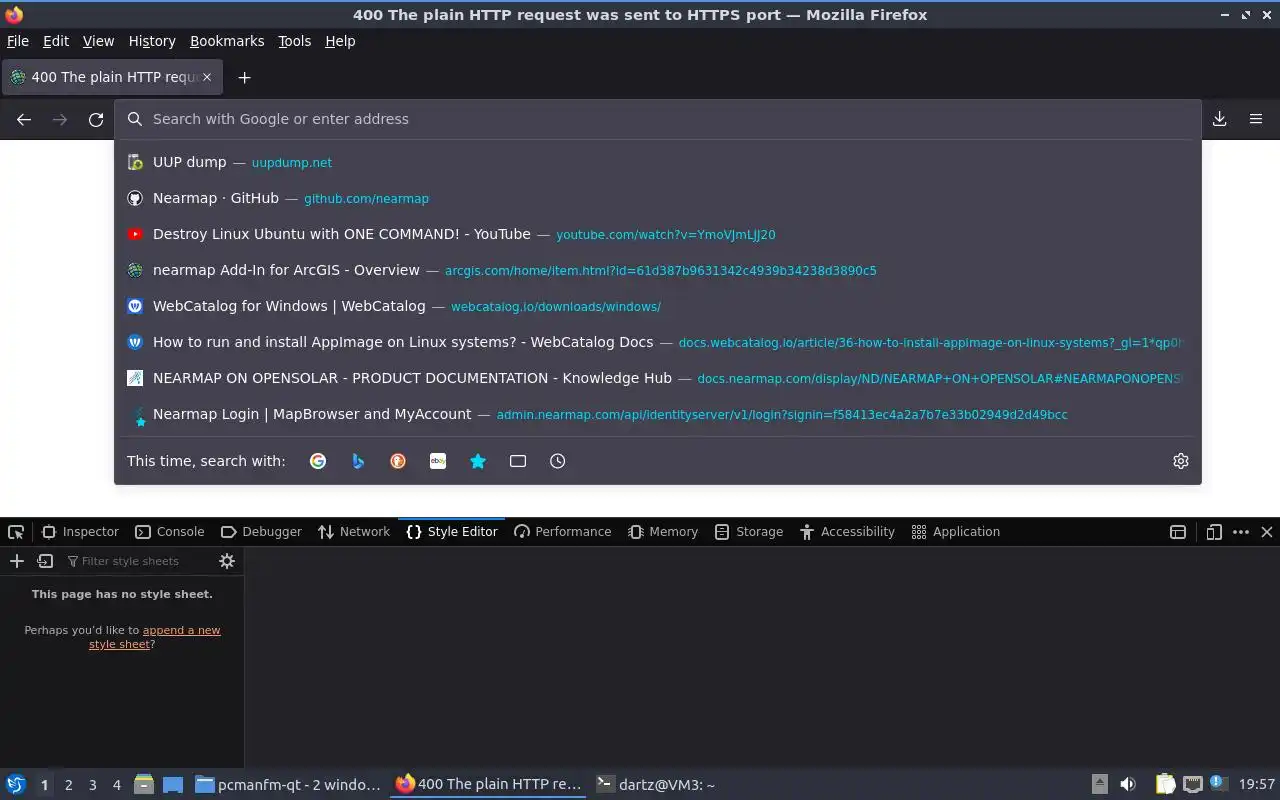Viewport: 1280px width, 800px height.
Task: Switch to workspace 2 in taskbar
Action: 68,785
